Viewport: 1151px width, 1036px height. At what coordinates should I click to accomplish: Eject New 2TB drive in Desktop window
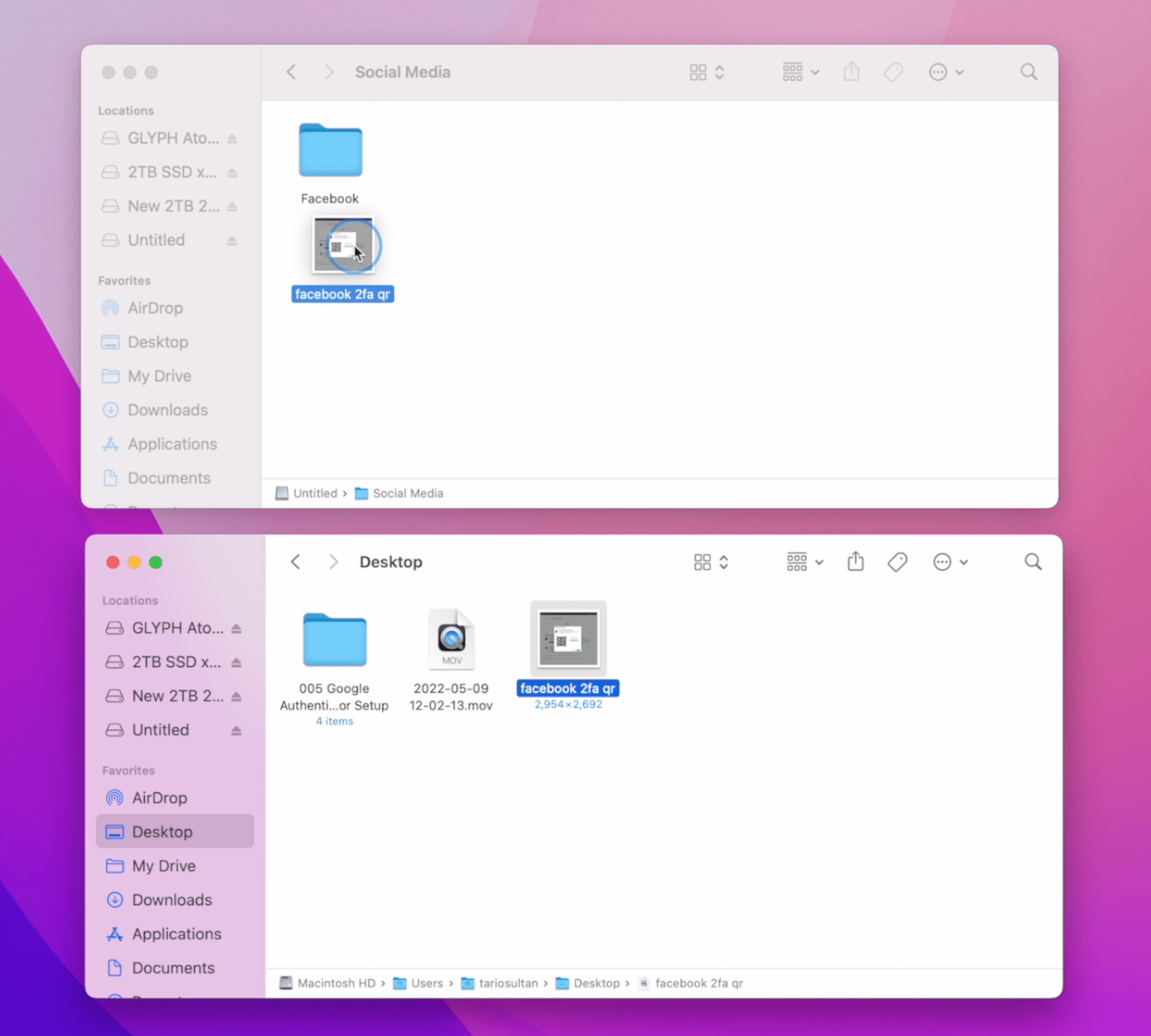[236, 696]
